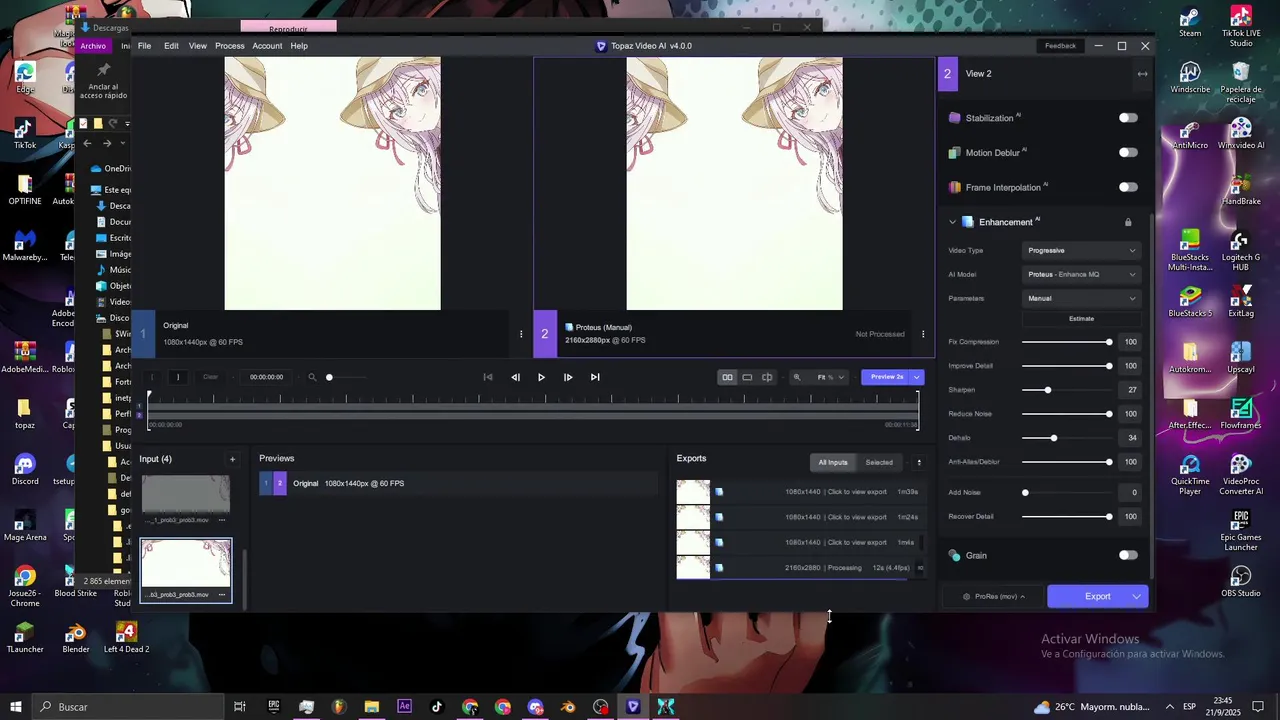1280x720 pixels.
Task: Select split compare view layout icon
Action: point(767,377)
